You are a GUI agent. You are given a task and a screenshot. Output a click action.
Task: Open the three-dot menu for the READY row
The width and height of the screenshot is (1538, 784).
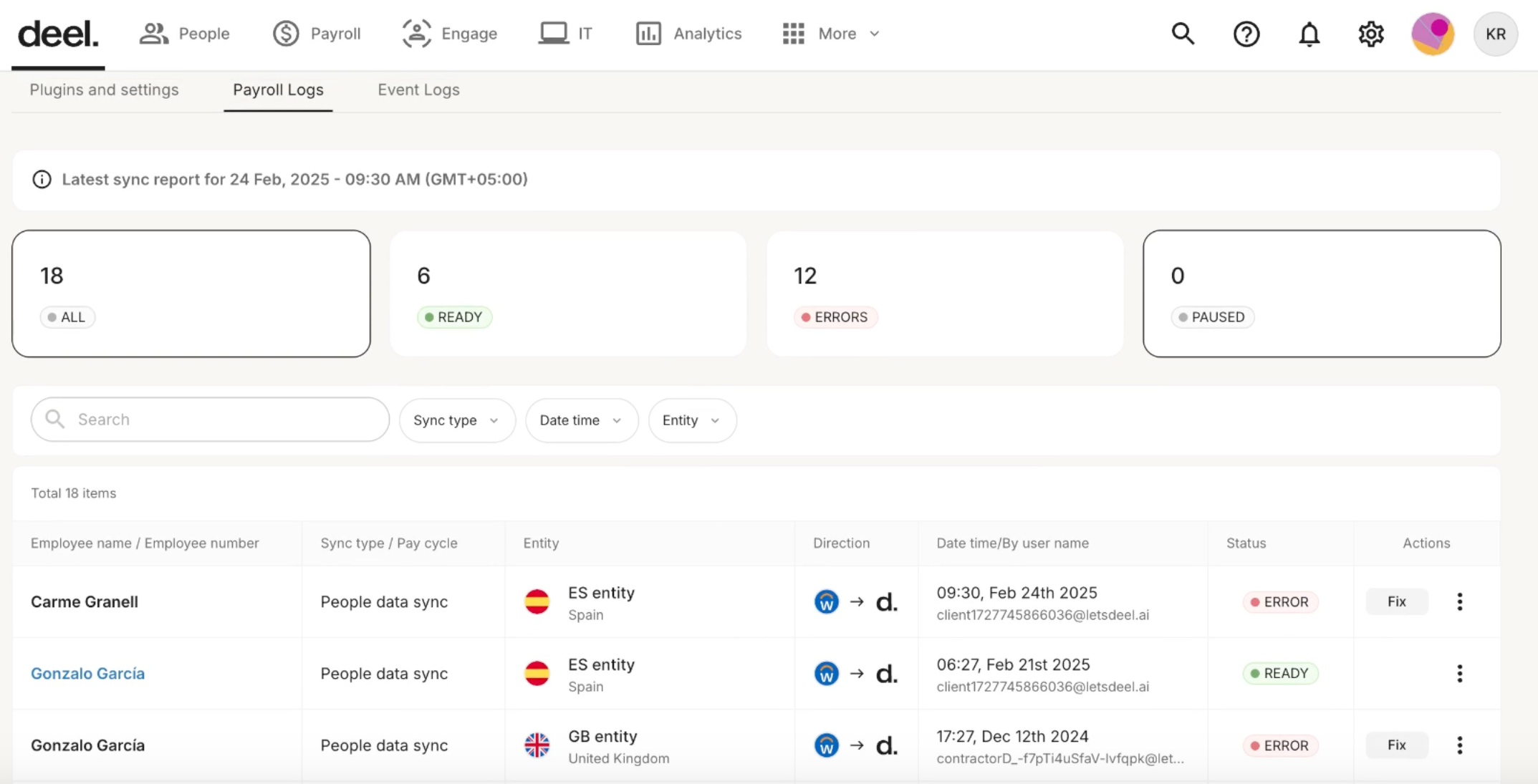(x=1459, y=673)
